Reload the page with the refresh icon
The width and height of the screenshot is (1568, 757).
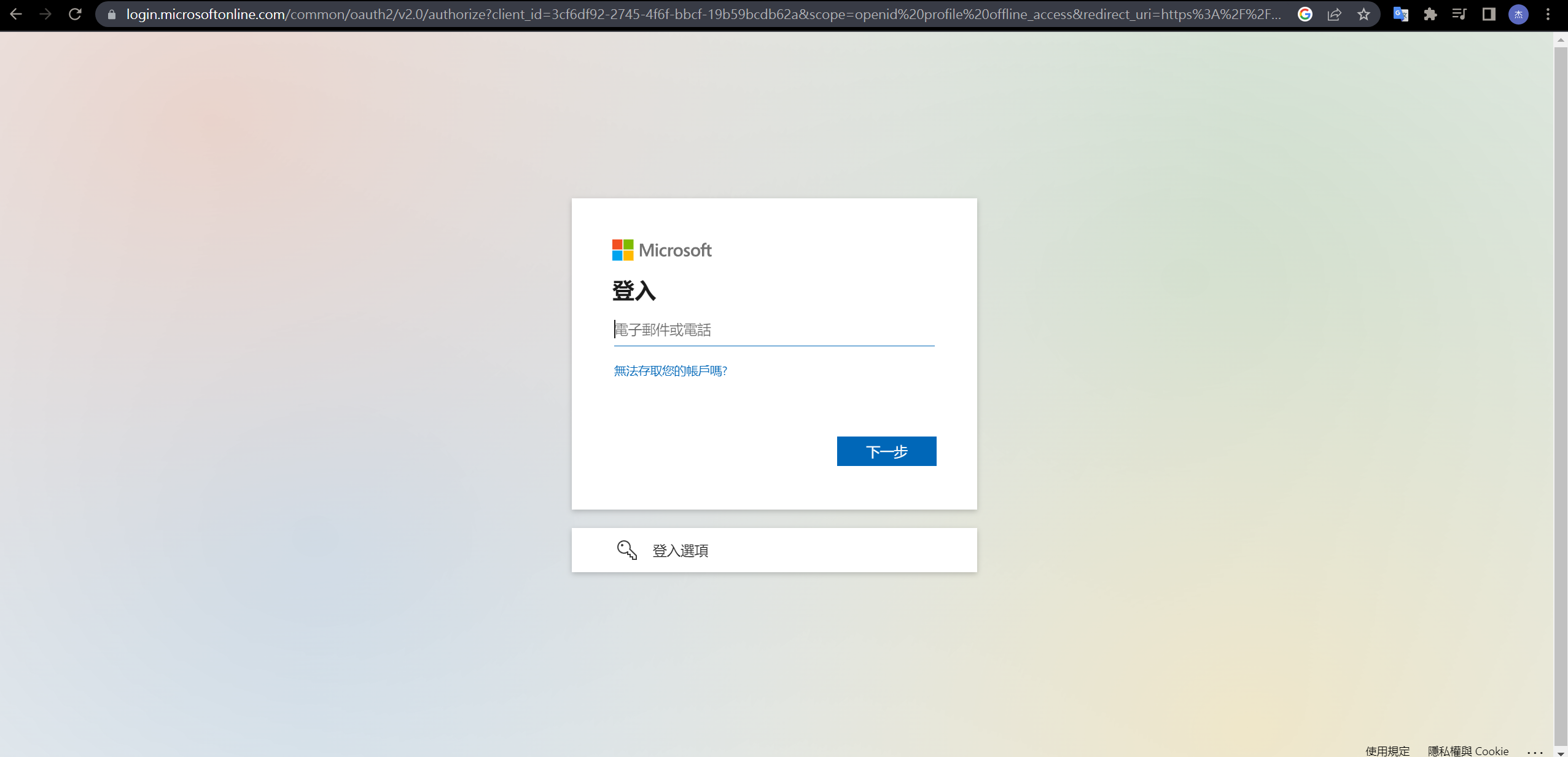click(75, 14)
